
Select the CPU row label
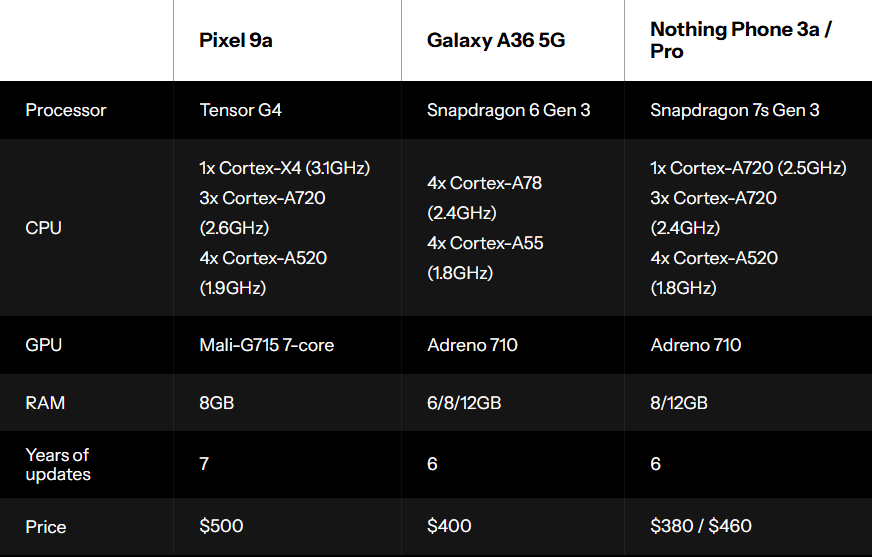tap(43, 228)
